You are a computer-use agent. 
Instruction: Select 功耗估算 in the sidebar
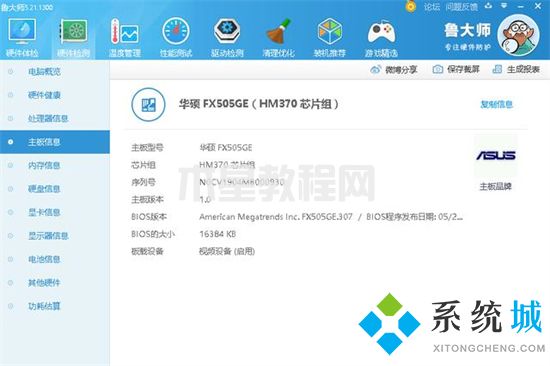55,306
